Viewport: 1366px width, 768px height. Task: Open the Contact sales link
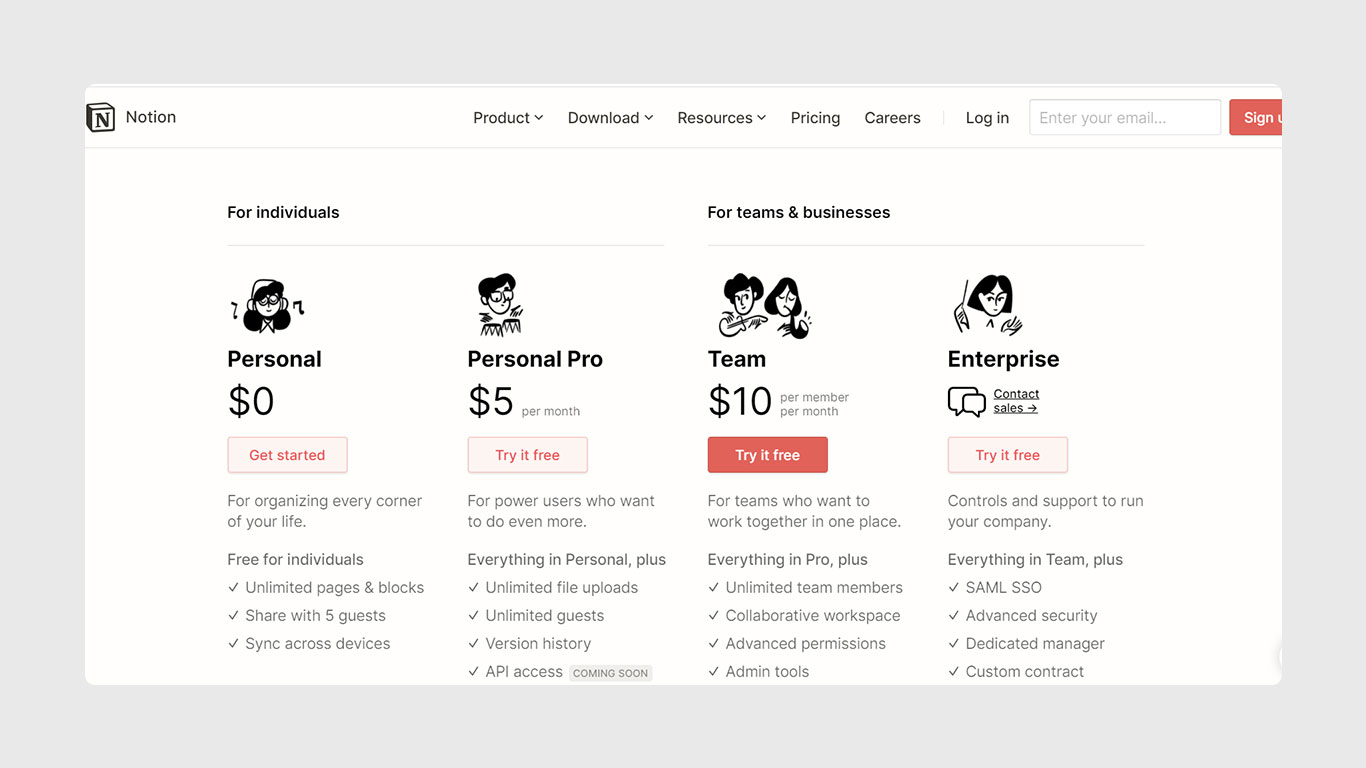coord(1016,401)
